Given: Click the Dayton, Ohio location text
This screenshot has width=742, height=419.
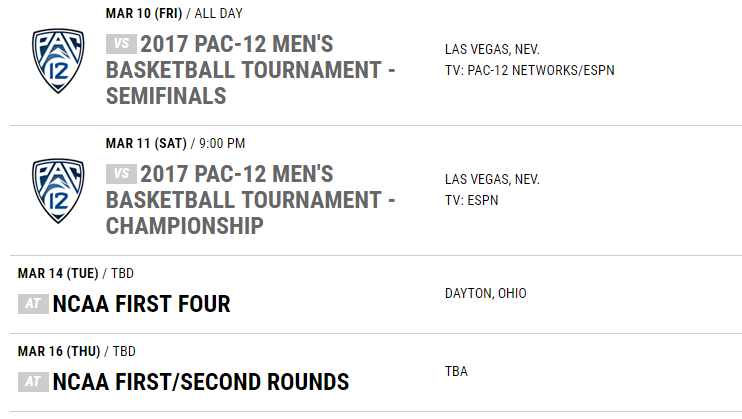Looking at the screenshot, I should (486, 294).
